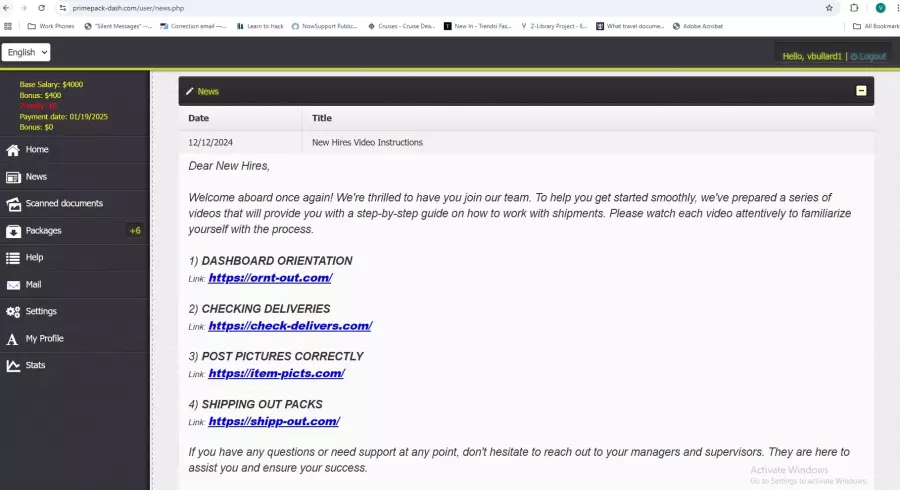
Task: Click the 12/12/2024 date cell
Action: (x=211, y=142)
